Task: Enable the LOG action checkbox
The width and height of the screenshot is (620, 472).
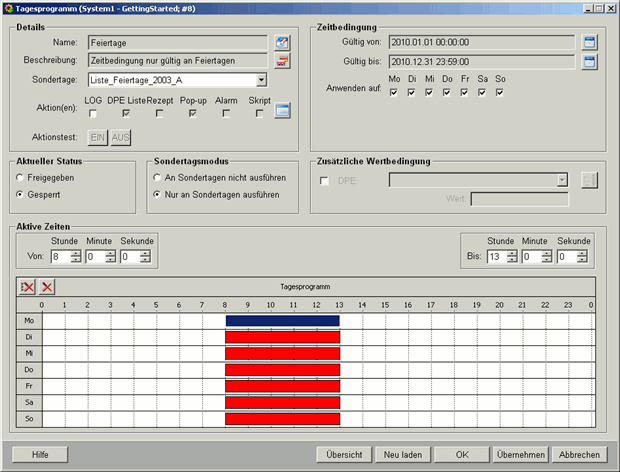Action: 93,113
